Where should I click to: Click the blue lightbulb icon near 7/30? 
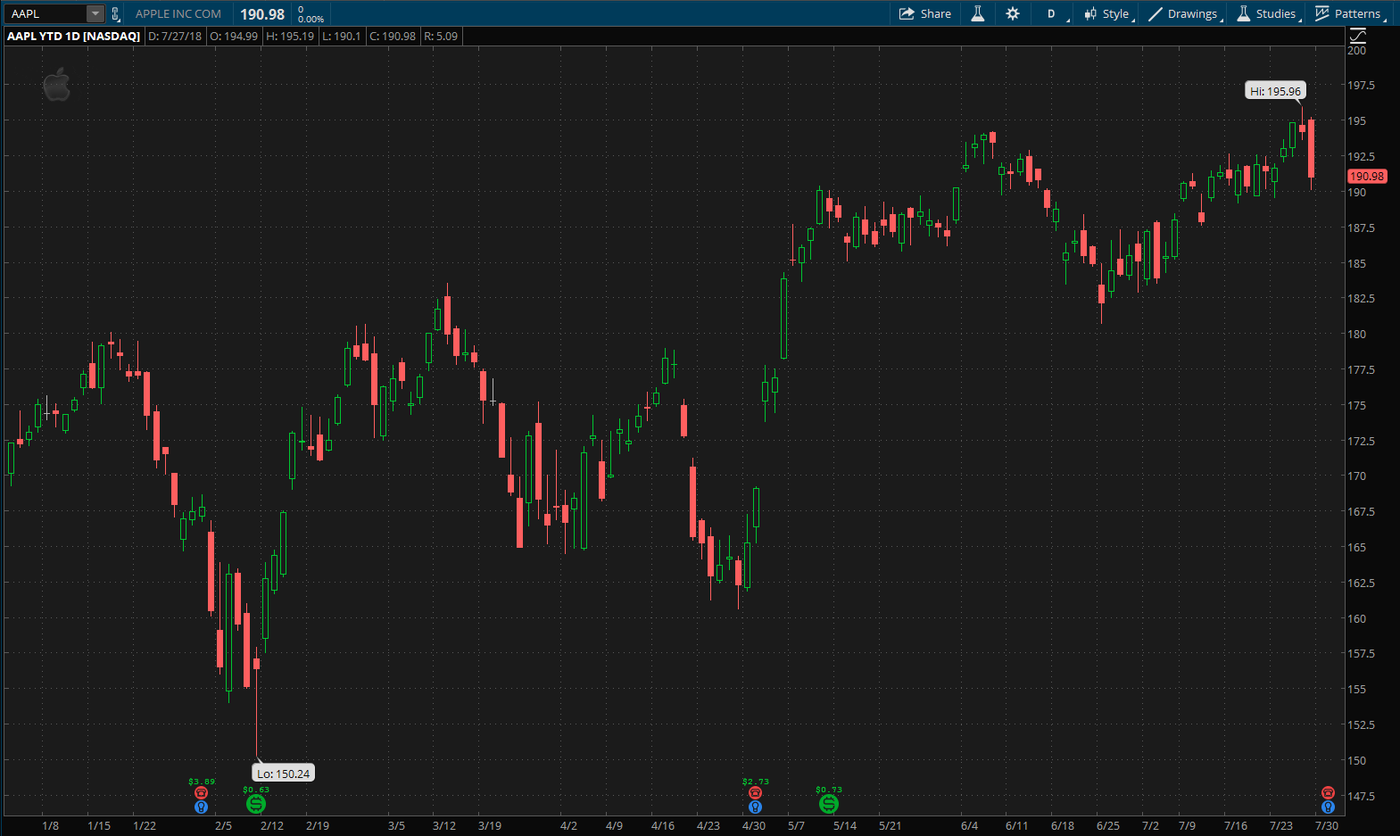(1328, 806)
